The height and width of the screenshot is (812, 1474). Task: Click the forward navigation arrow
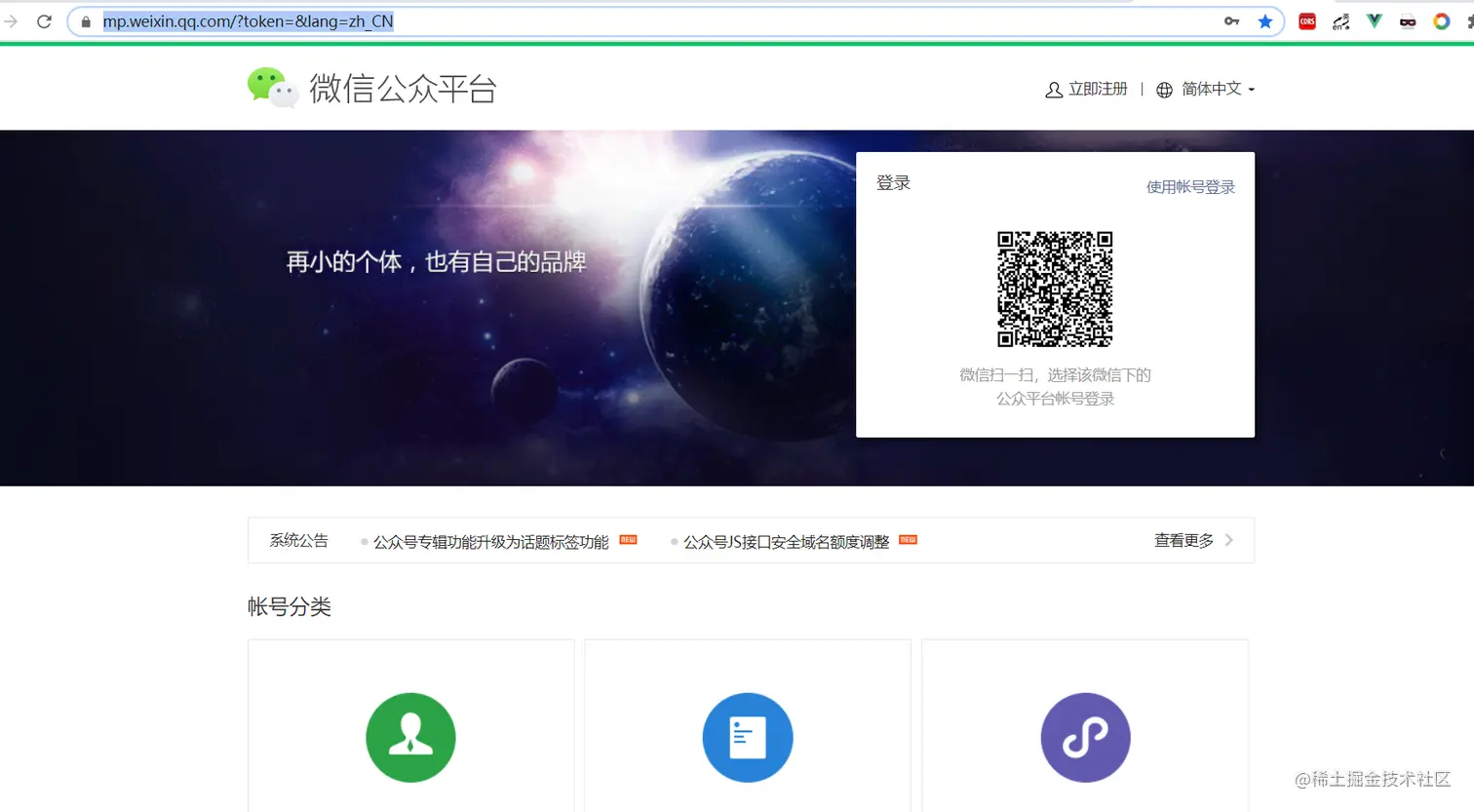click(x=11, y=21)
